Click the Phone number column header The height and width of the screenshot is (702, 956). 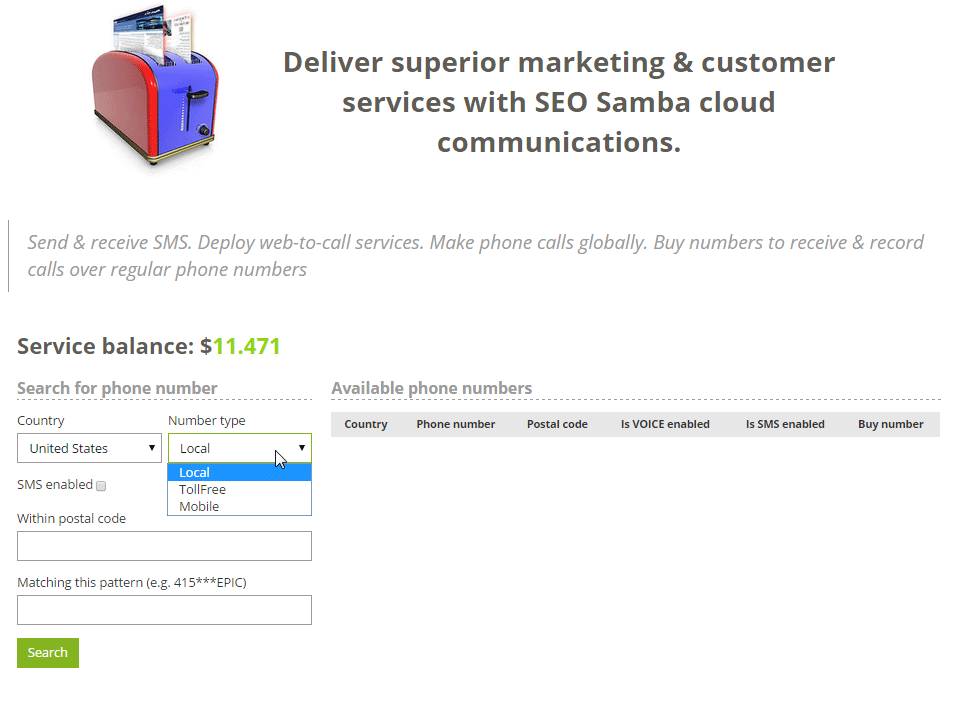(x=455, y=424)
